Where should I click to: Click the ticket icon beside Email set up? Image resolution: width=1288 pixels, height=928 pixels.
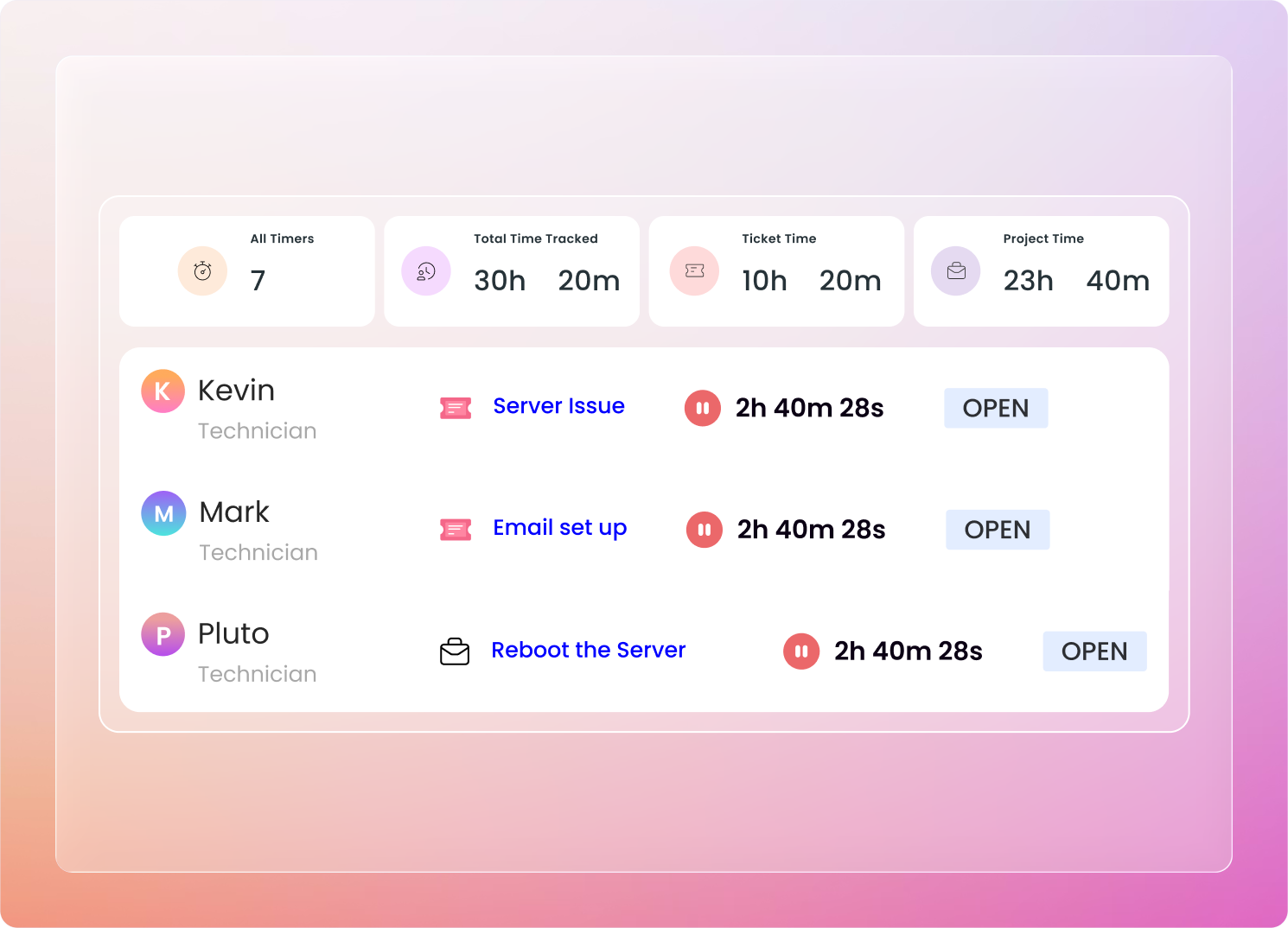point(456,530)
